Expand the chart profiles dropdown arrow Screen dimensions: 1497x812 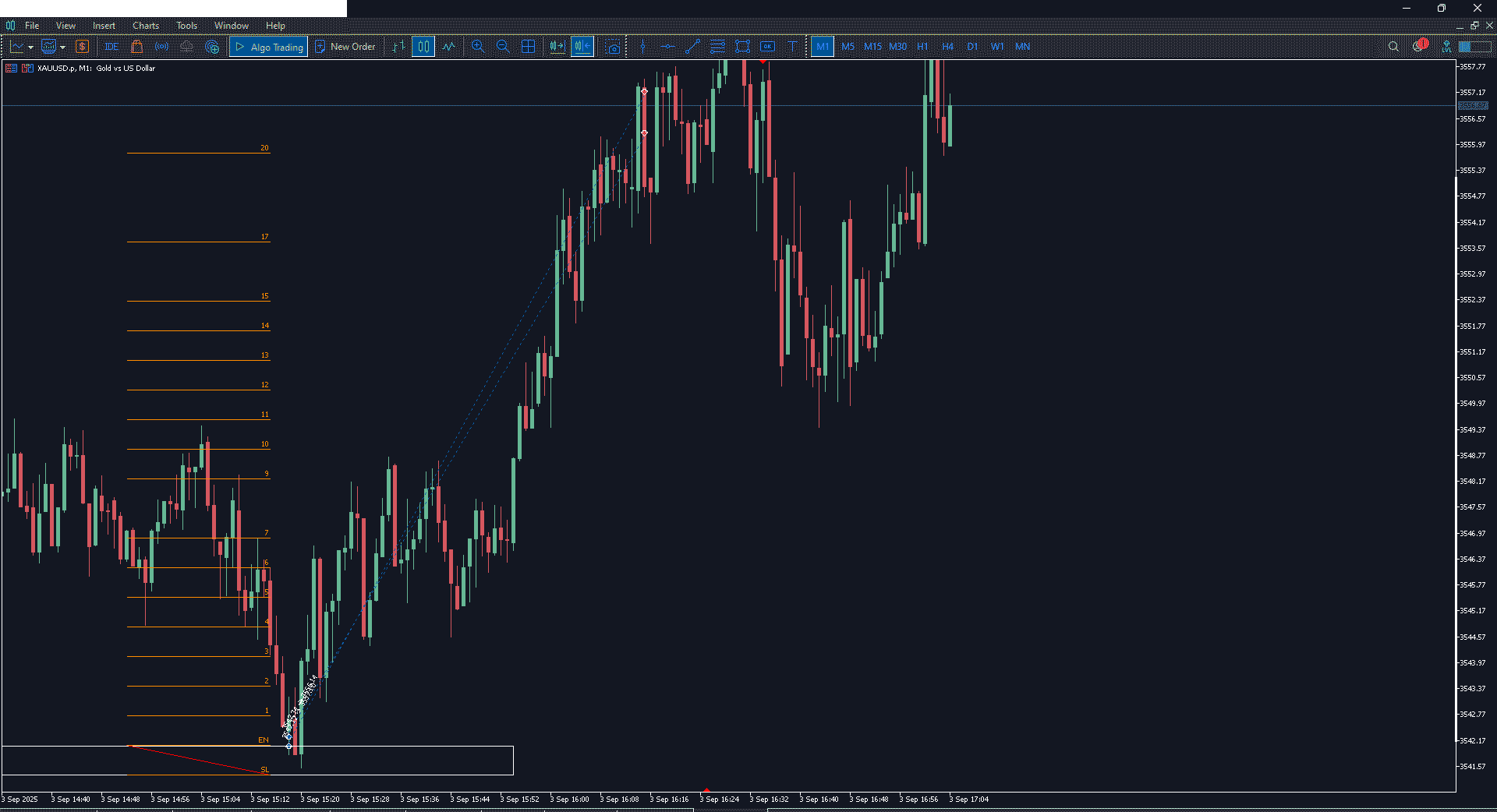[x=63, y=47]
